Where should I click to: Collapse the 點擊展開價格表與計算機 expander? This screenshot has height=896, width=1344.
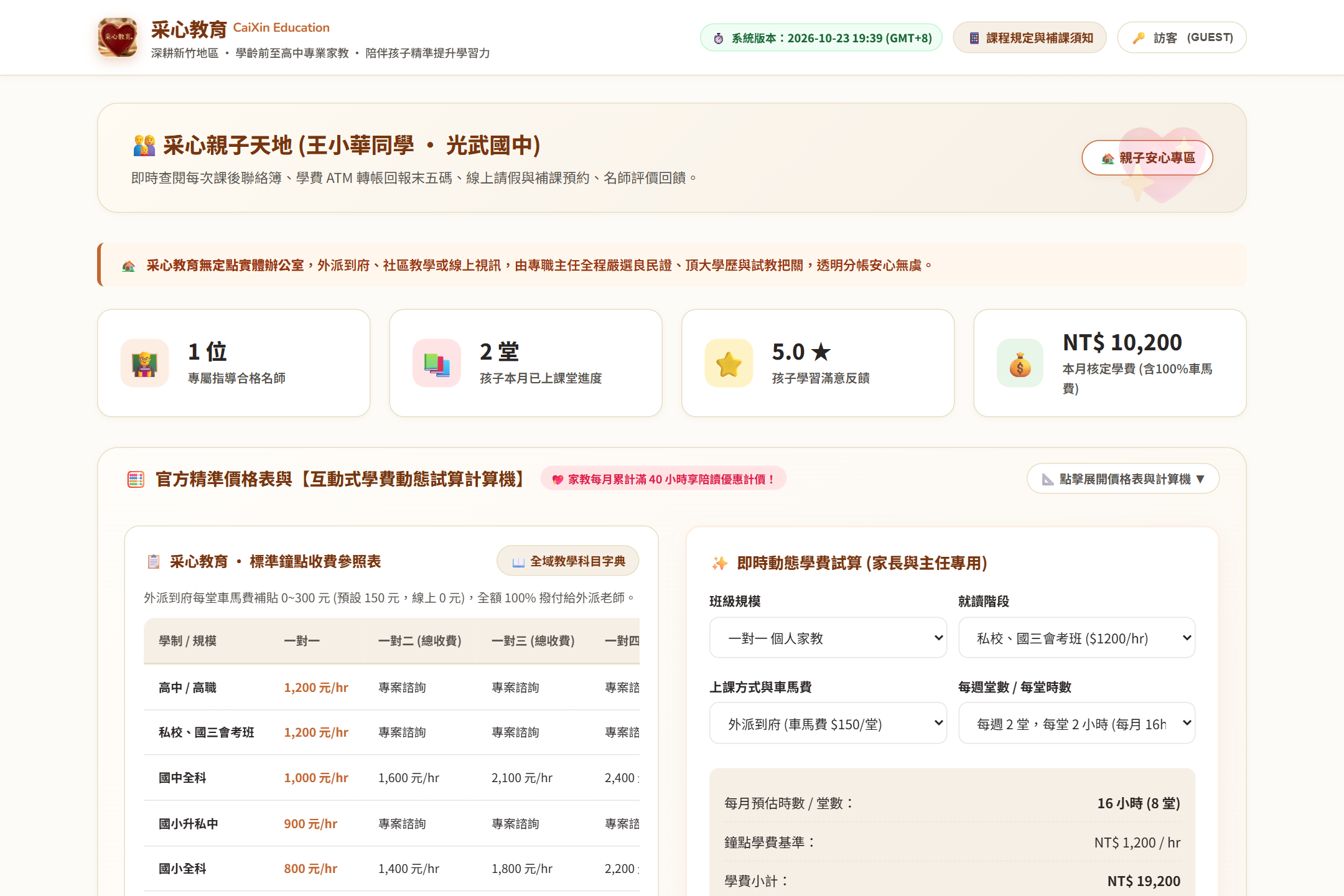click(1123, 478)
